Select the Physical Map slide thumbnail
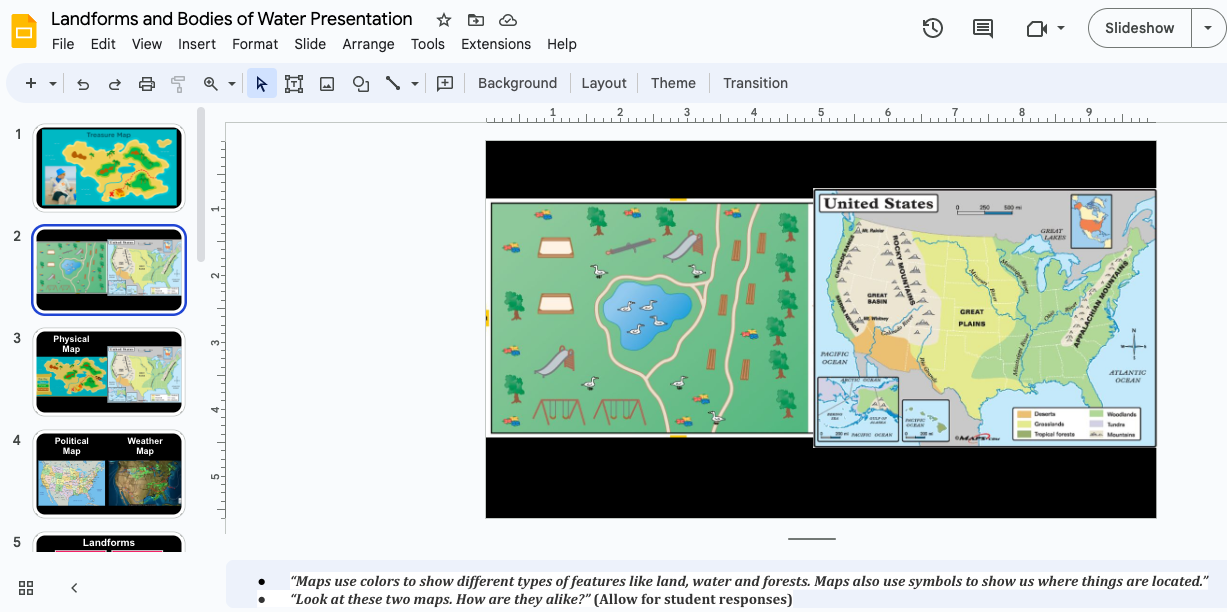Image resolution: width=1227 pixels, height=612 pixels. tap(109, 372)
